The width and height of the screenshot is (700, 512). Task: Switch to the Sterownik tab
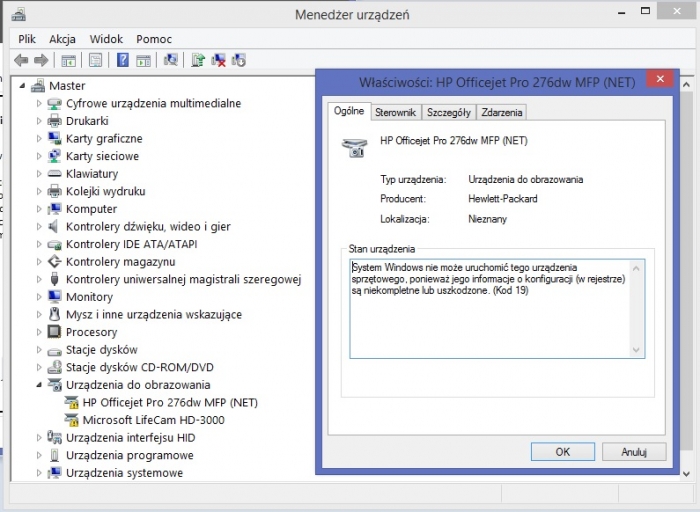[395, 112]
